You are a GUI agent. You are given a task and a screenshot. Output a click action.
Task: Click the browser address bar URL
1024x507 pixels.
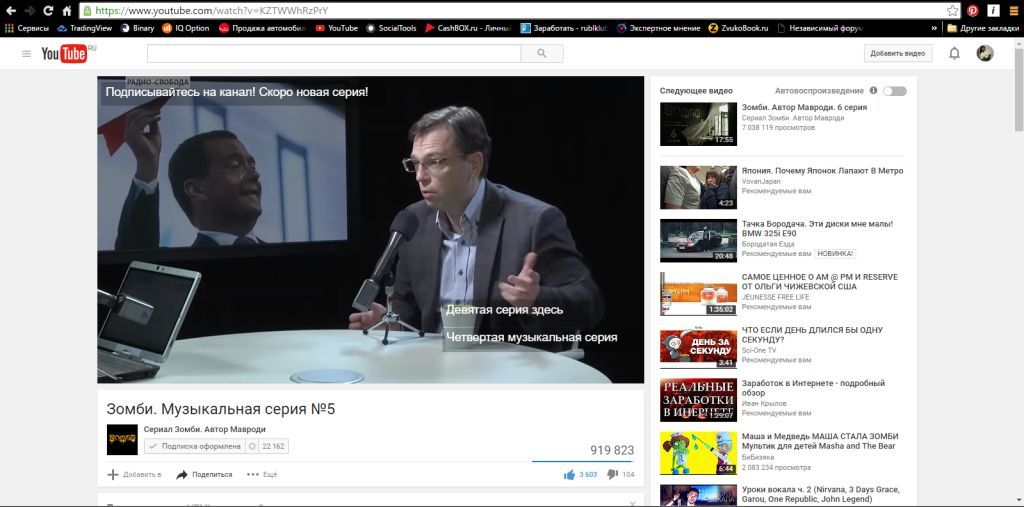pos(211,10)
